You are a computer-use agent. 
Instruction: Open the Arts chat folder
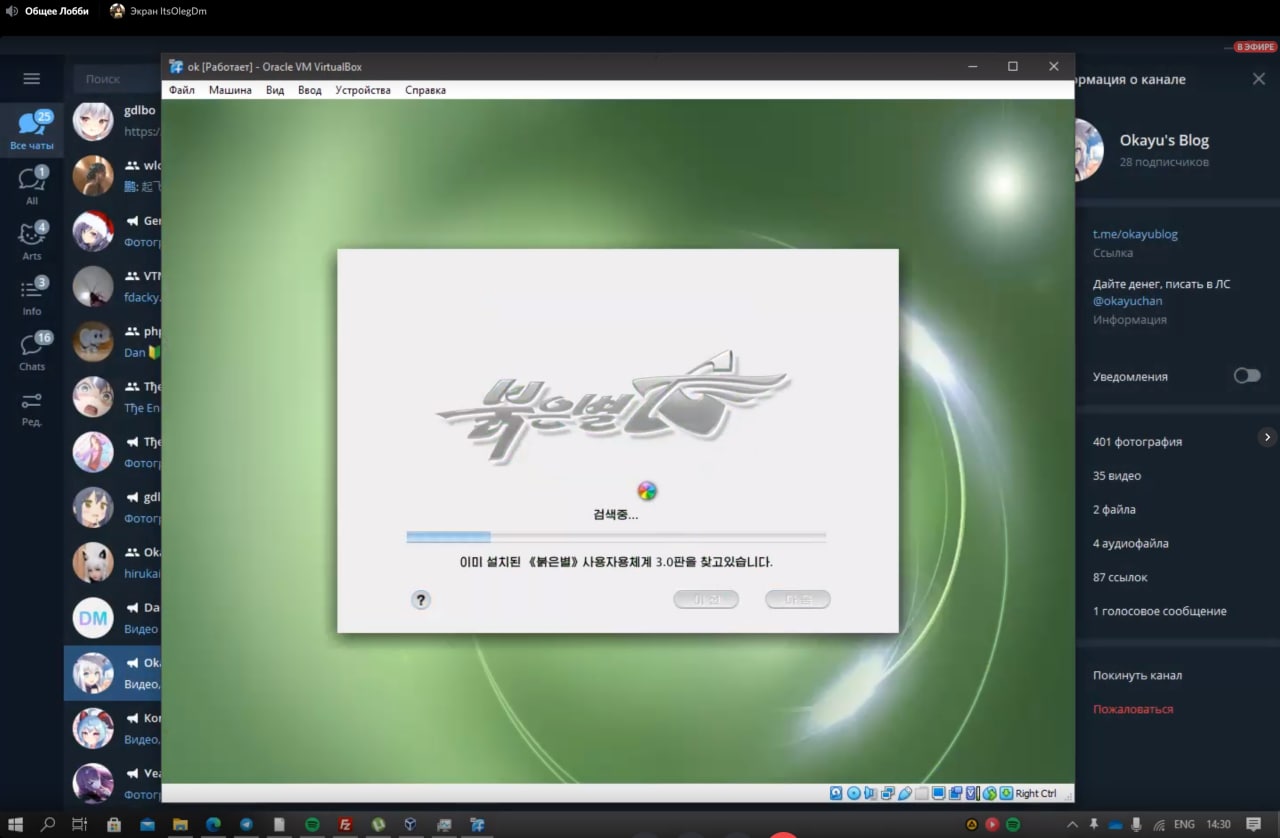pos(32,241)
